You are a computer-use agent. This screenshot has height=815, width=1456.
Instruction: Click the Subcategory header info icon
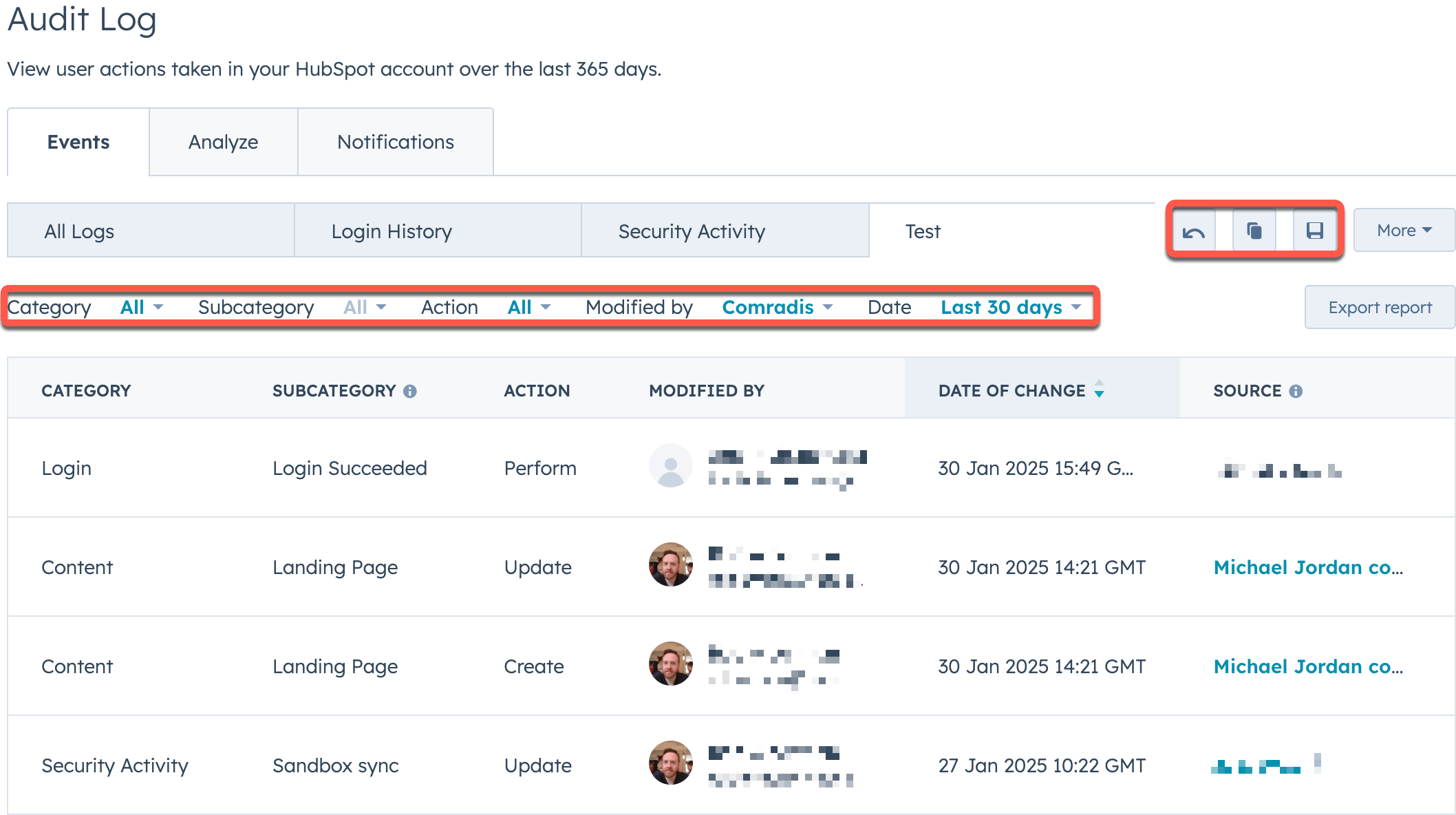(410, 391)
